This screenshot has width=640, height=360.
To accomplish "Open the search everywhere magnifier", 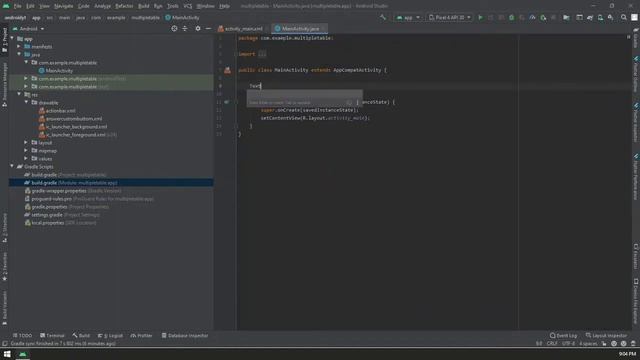I will click(624, 18).
